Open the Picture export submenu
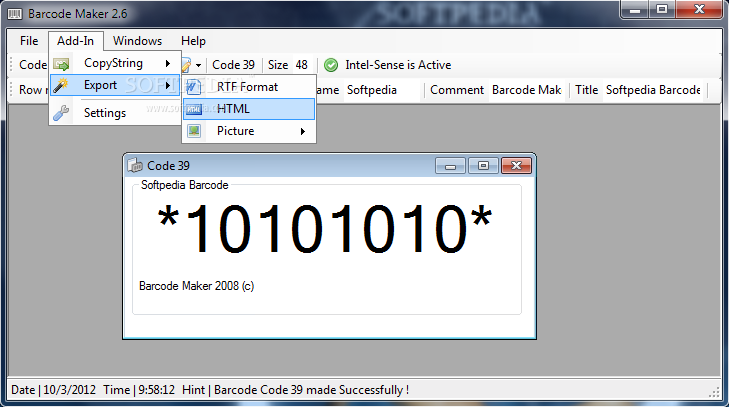 249,131
